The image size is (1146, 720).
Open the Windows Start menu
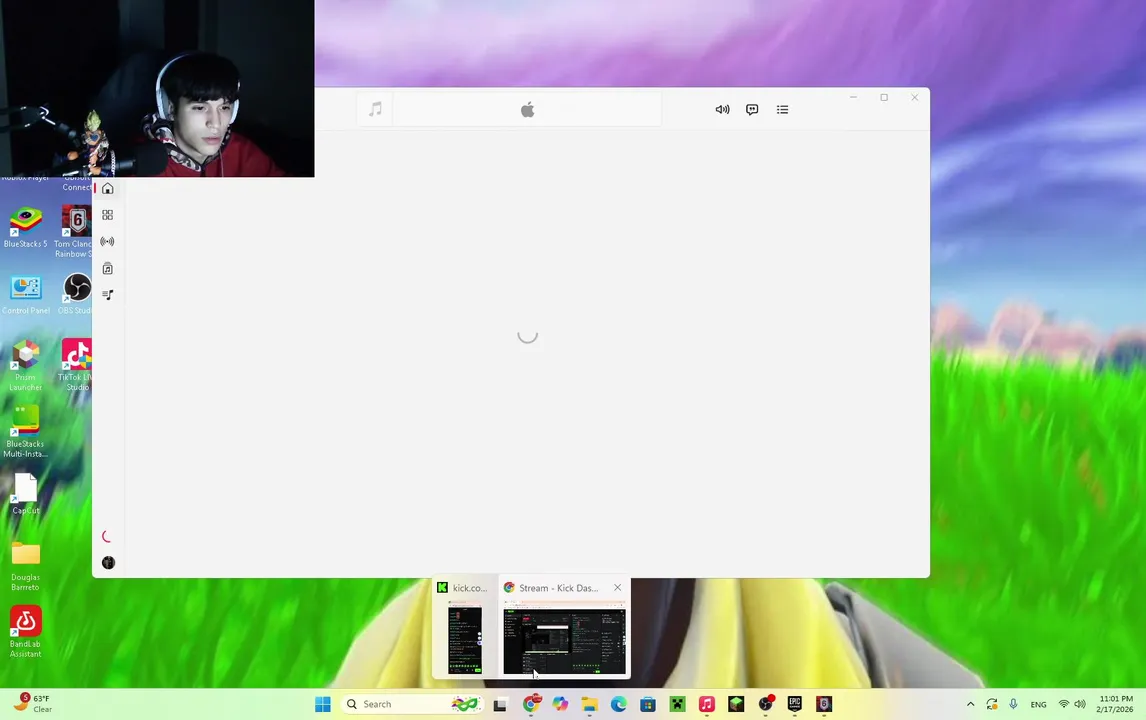click(322, 704)
